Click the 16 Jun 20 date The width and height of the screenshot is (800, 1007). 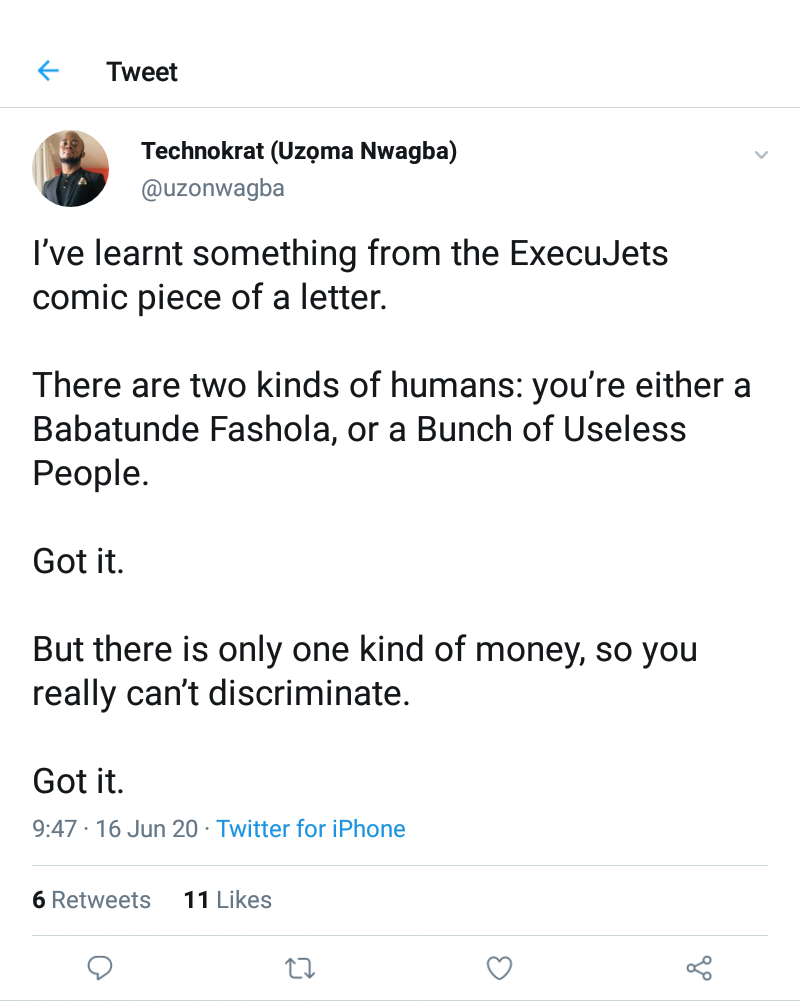[x=147, y=829]
